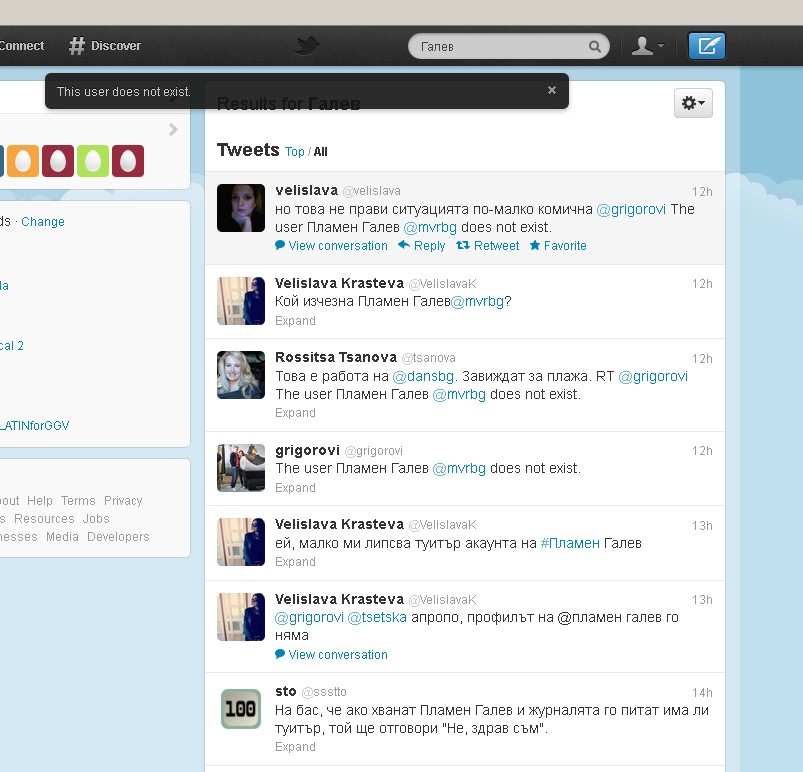Image resolution: width=803 pixels, height=772 pixels.
Task: Expand grigorovi's tweet
Action: pos(295,488)
